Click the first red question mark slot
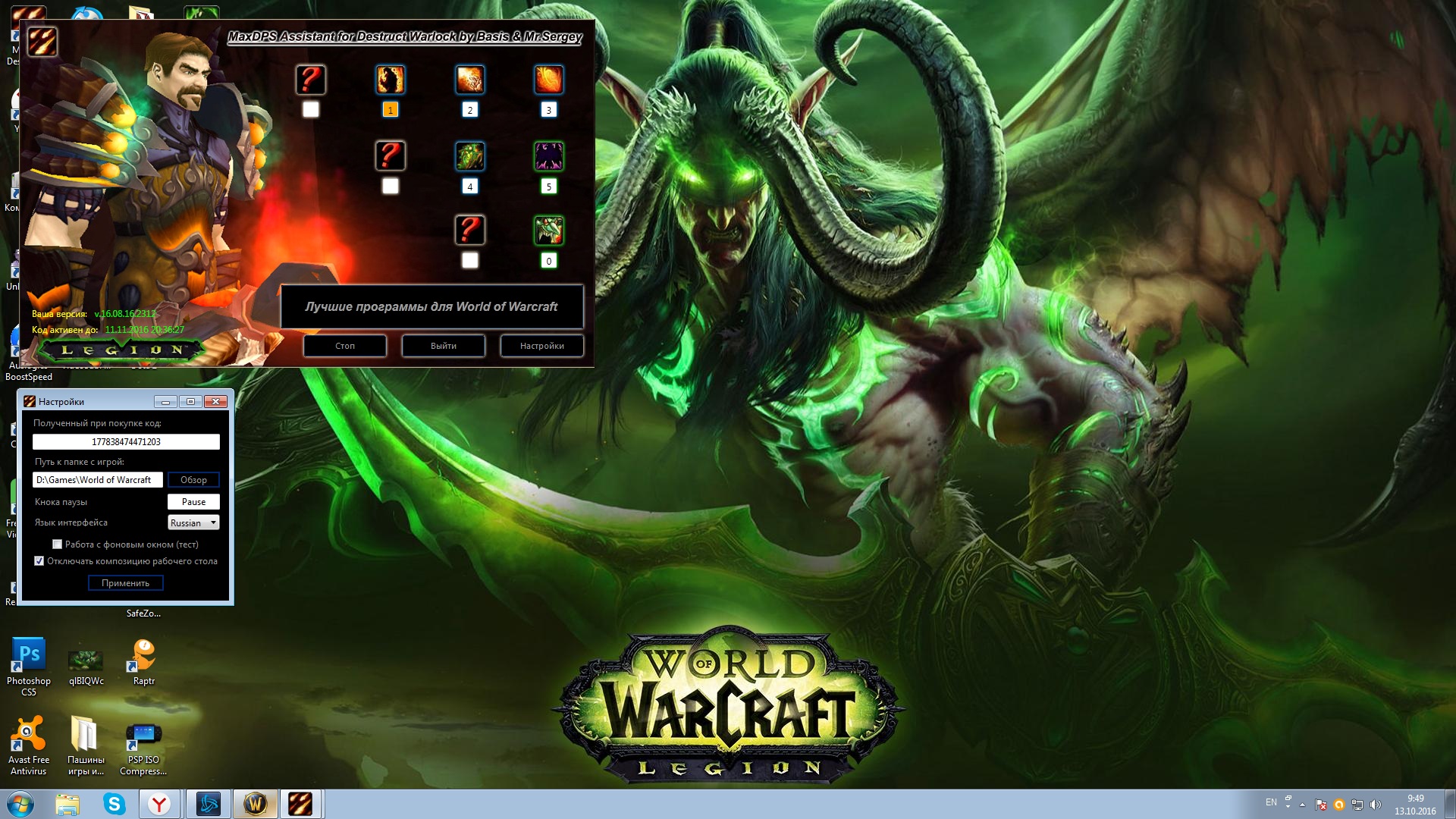The height and width of the screenshot is (819, 1456). pos(310,80)
